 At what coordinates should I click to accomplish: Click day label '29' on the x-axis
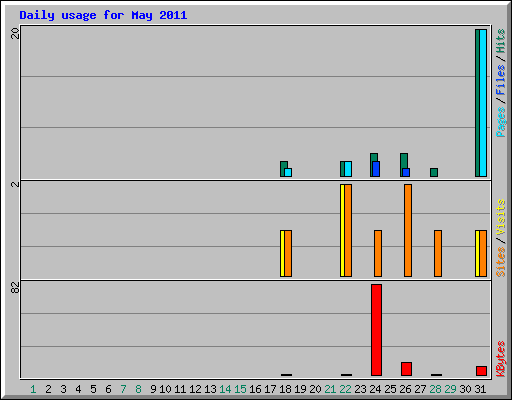(x=450, y=389)
